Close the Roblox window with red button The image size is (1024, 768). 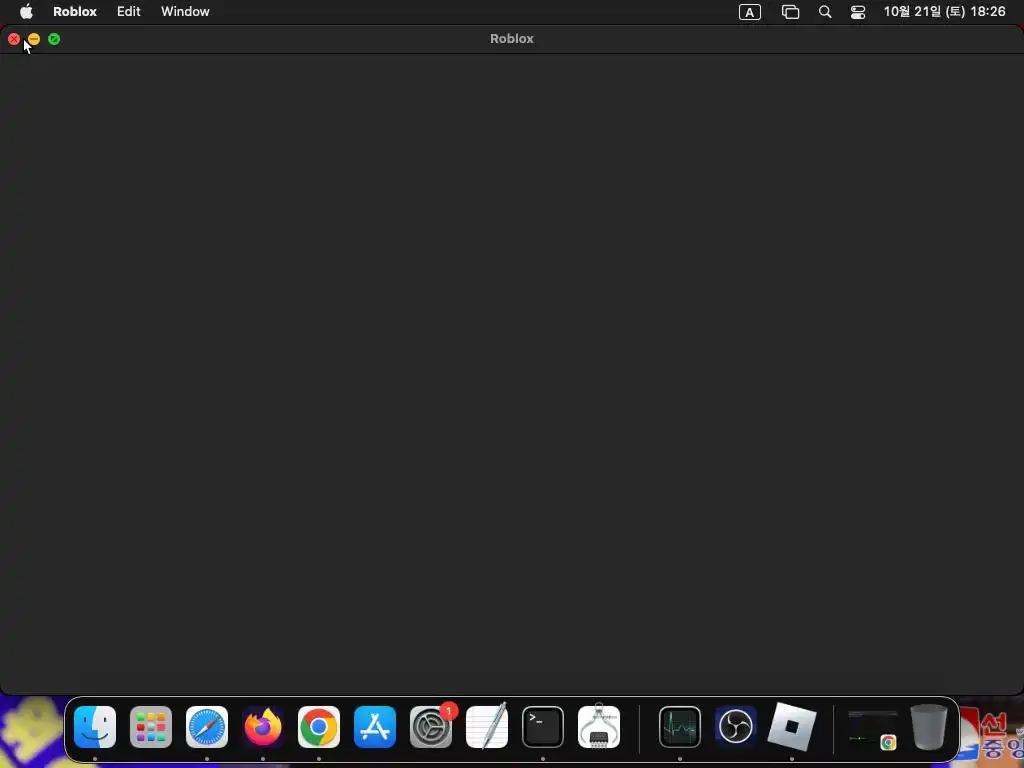(14, 39)
